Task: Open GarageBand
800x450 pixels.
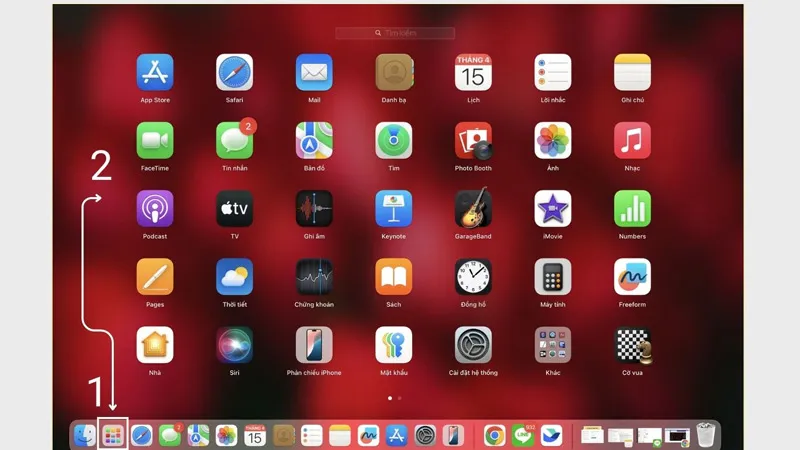Action: [x=473, y=208]
